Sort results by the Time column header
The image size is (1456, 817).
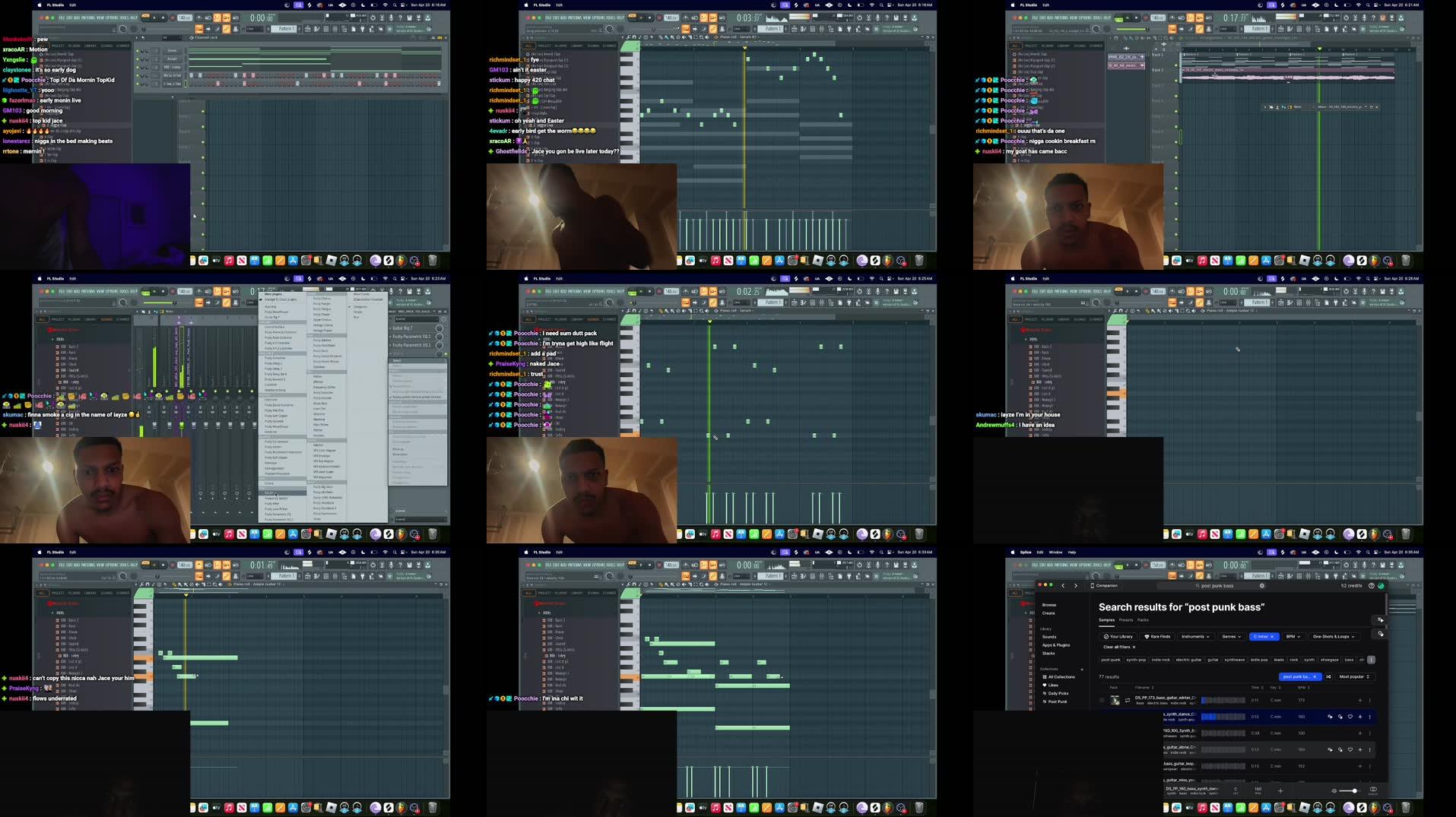click(x=1258, y=688)
